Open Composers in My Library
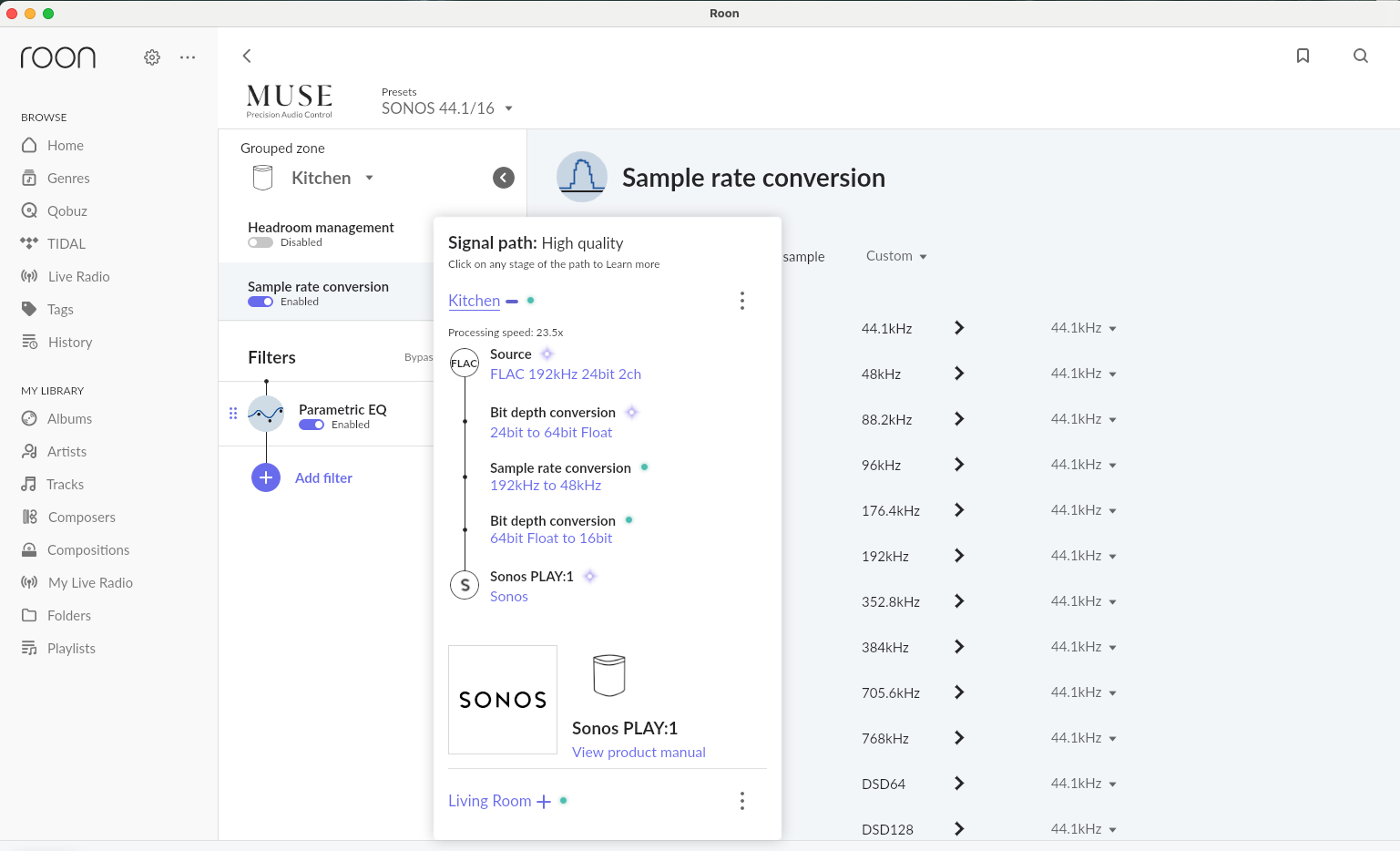This screenshot has width=1400, height=851. coord(68,518)
